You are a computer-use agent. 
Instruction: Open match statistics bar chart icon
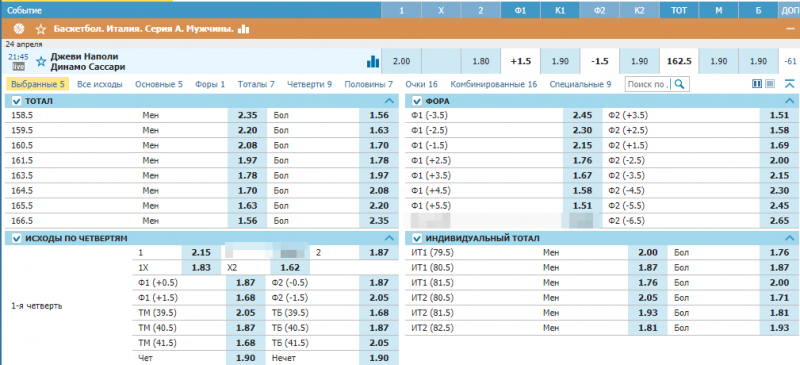click(373, 62)
